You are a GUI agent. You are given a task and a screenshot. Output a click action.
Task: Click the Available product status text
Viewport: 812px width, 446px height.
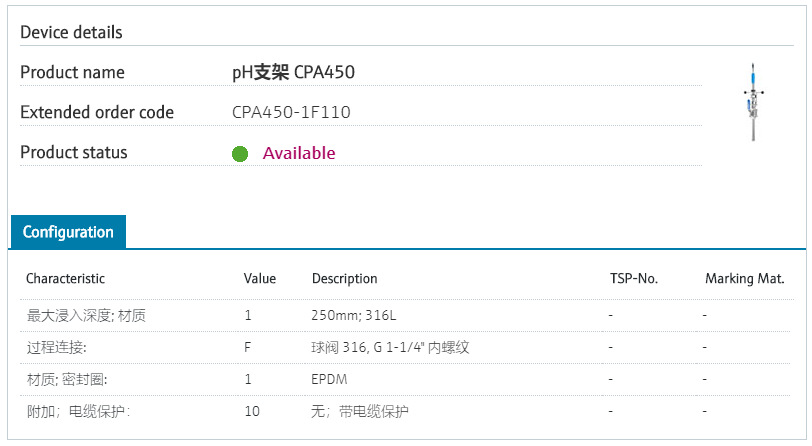tap(299, 153)
